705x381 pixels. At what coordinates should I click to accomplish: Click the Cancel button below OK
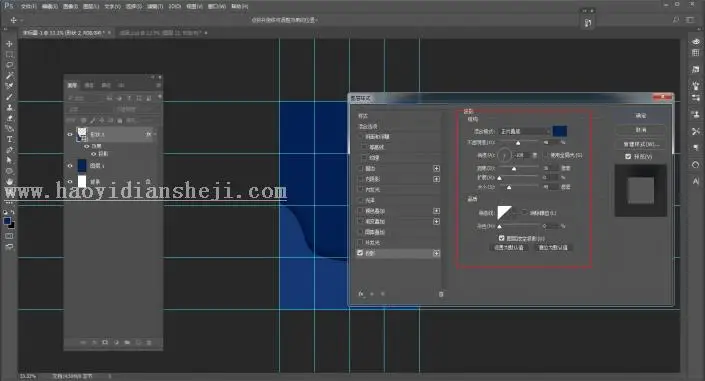[x=641, y=130]
